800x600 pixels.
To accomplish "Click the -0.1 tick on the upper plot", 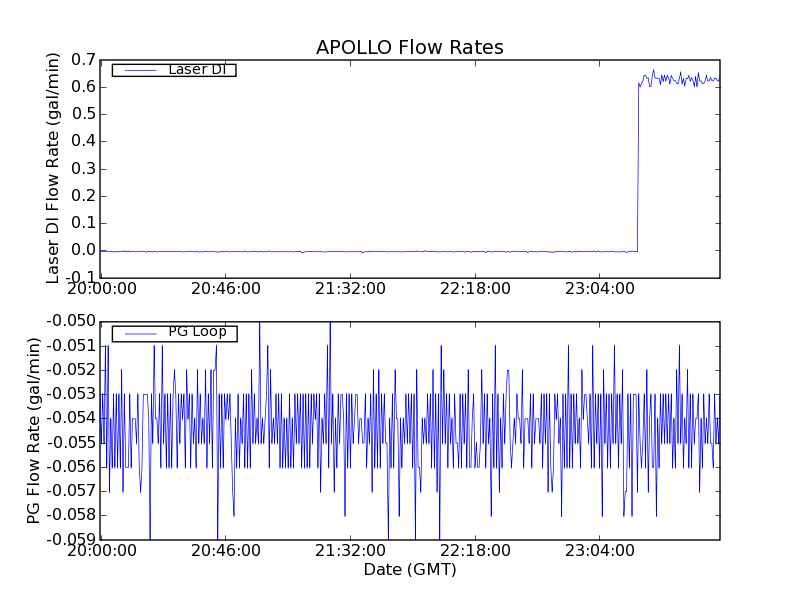I will click(79, 277).
